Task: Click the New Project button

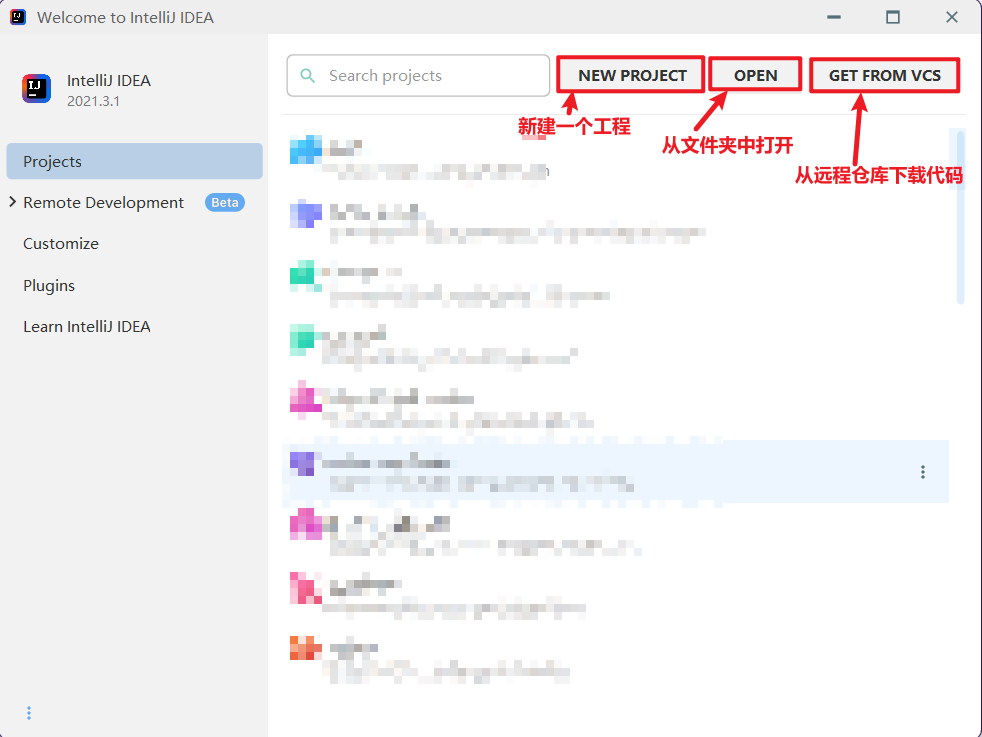Action: (631, 75)
